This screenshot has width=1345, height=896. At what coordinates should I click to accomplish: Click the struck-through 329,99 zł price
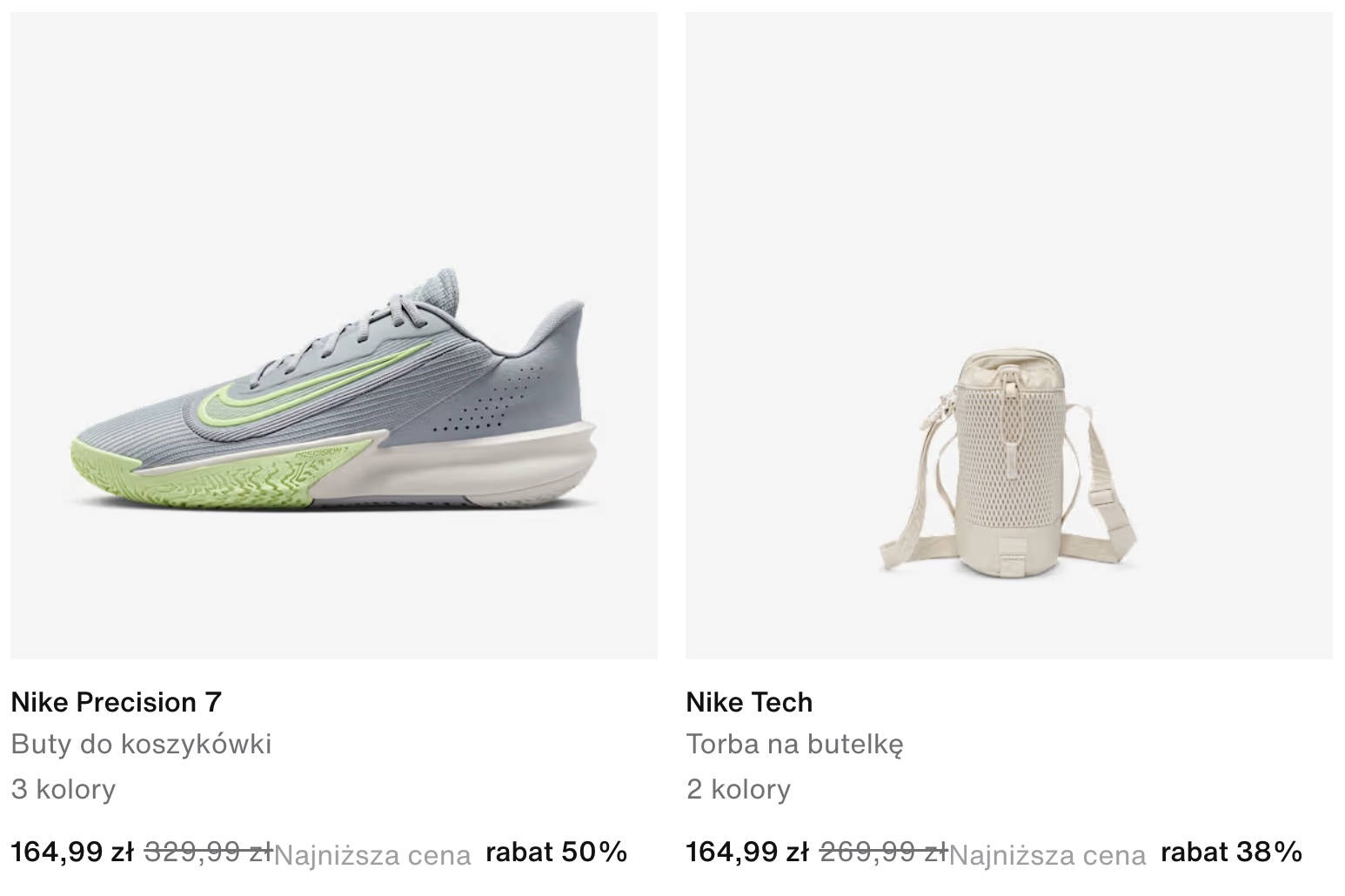click(x=208, y=852)
